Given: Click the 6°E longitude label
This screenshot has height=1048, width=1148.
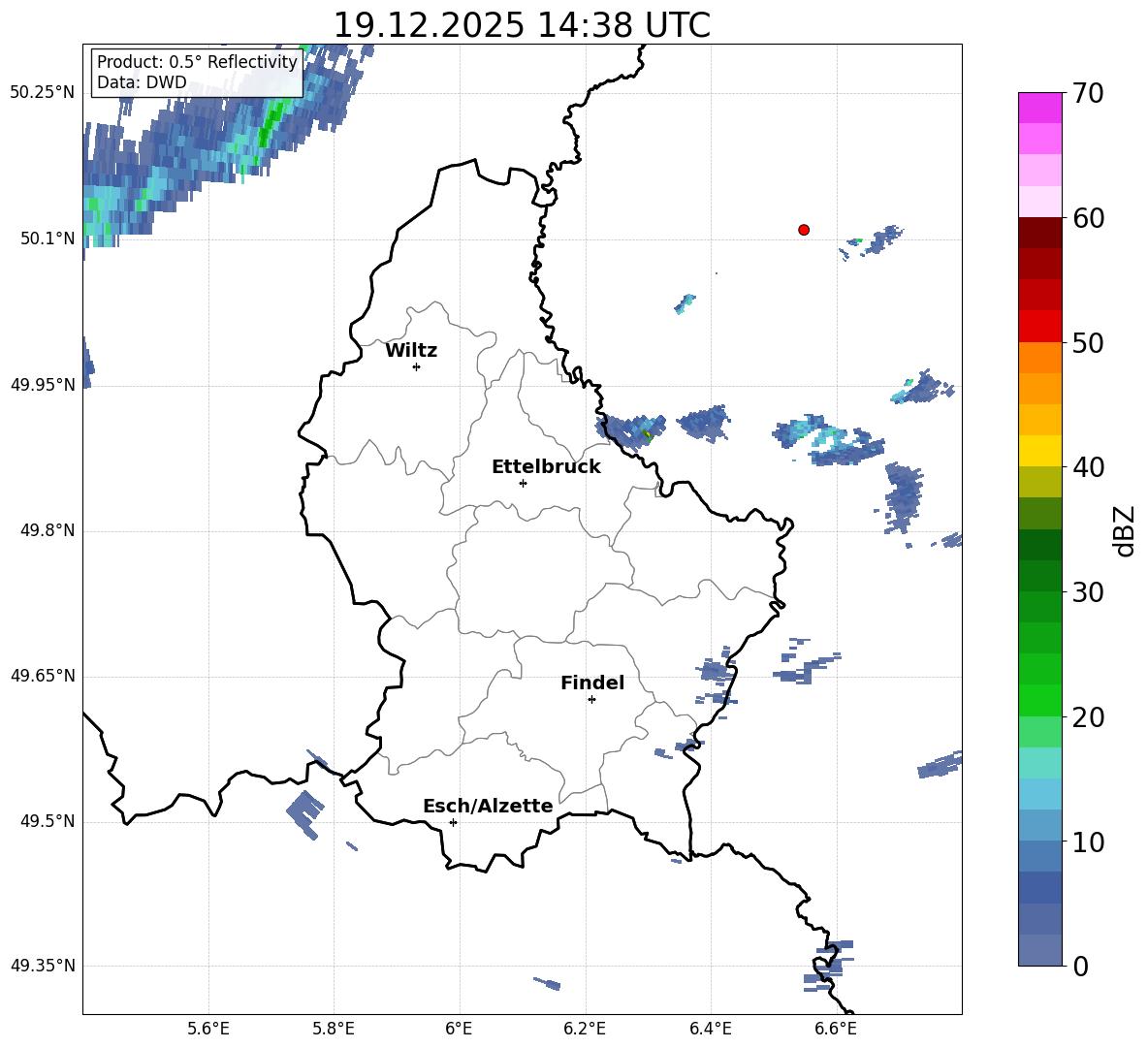Looking at the screenshot, I should point(459,1029).
